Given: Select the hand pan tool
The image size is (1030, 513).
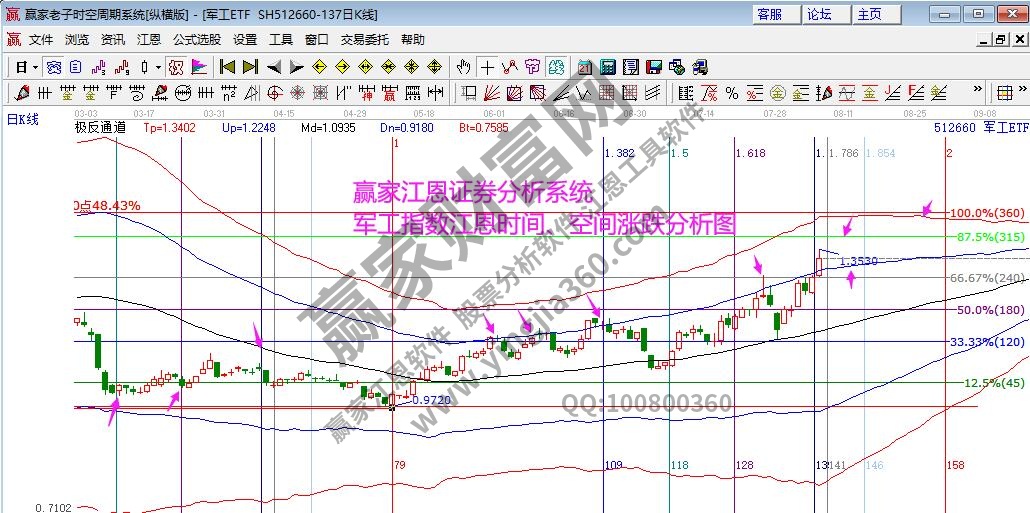Looking at the screenshot, I should point(463,67).
